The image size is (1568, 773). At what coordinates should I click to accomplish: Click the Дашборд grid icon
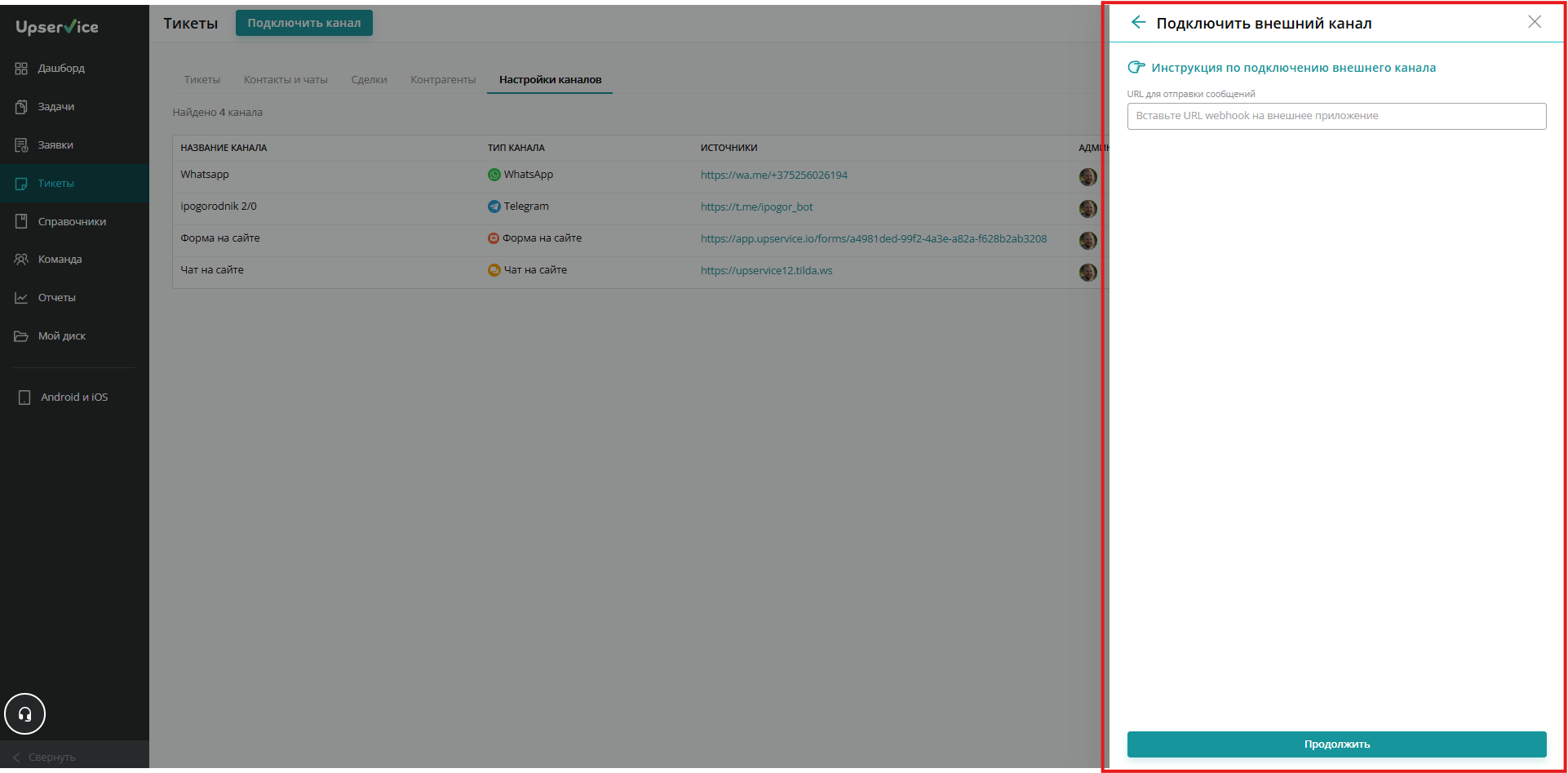[21, 69]
